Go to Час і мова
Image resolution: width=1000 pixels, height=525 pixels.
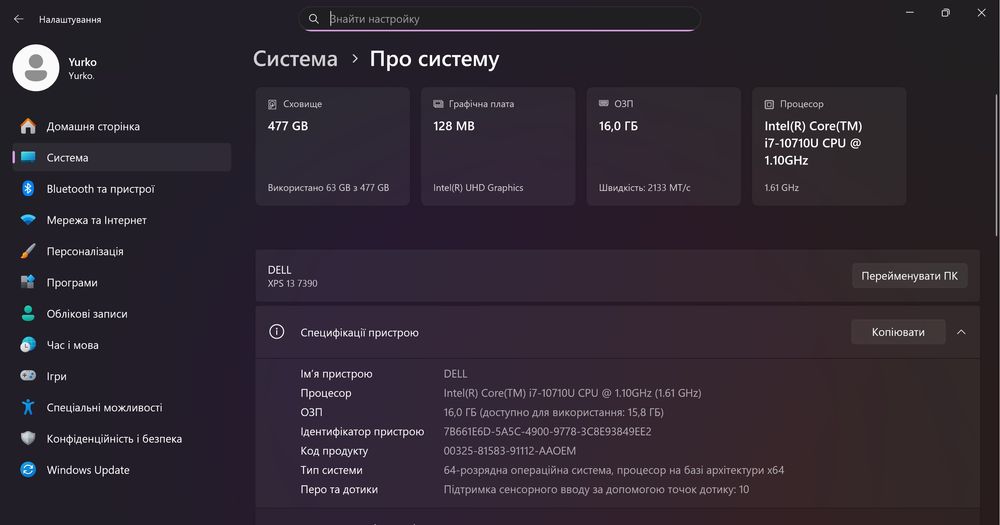click(122, 344)
